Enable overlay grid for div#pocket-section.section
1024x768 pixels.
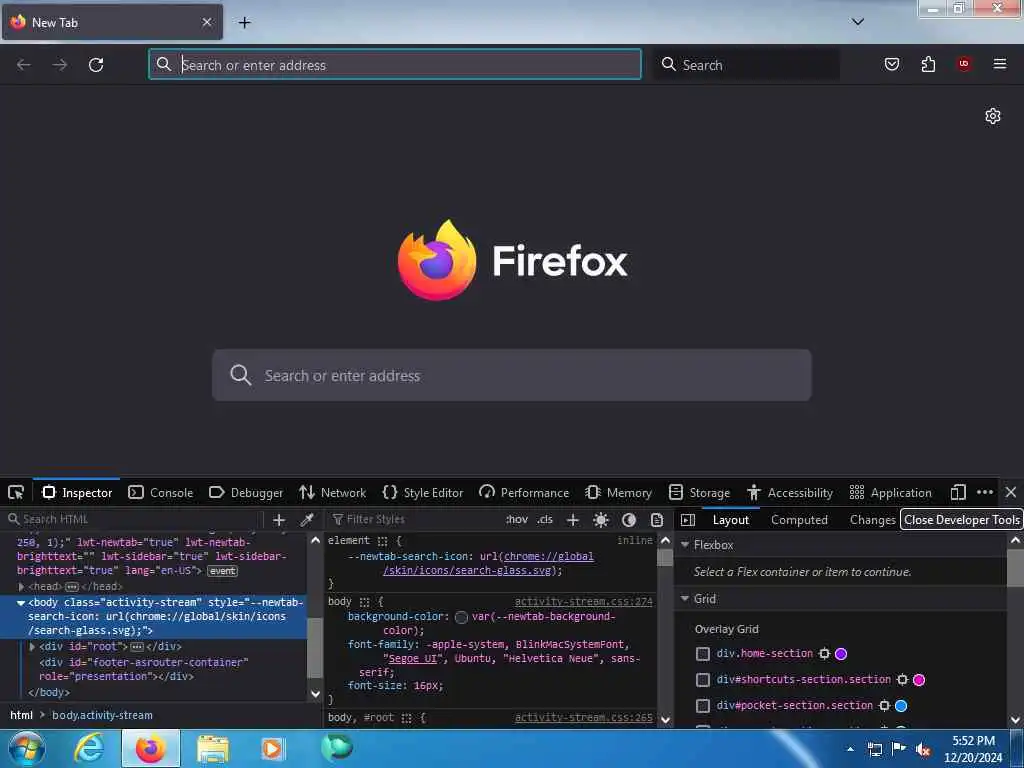pos(703,706)
